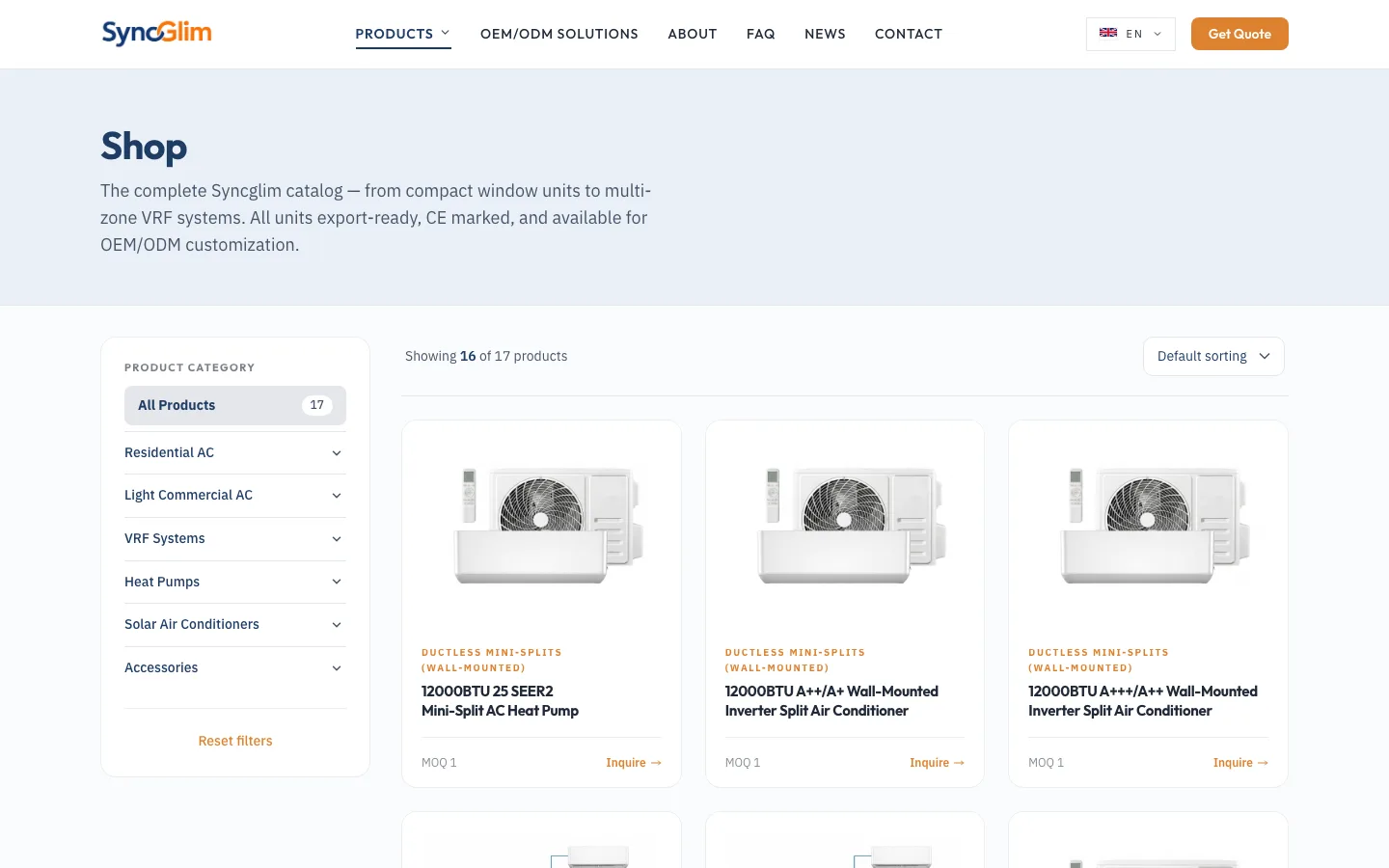Open the A++/A+ Wall-Mounted Inverter product image
Viewport: 1389px width, 868px height.
(845, 526)
